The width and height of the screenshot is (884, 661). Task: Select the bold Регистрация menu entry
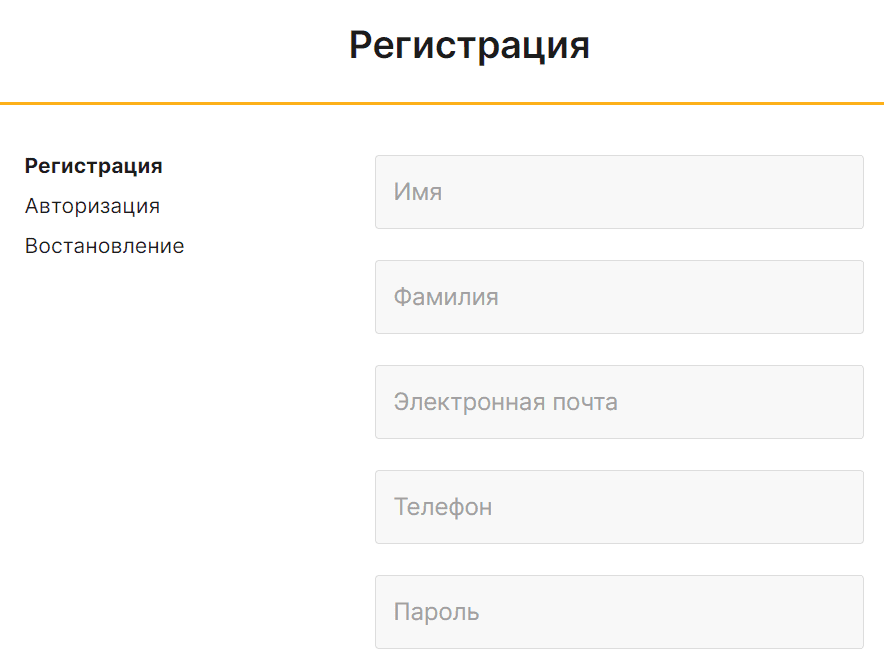94,166
